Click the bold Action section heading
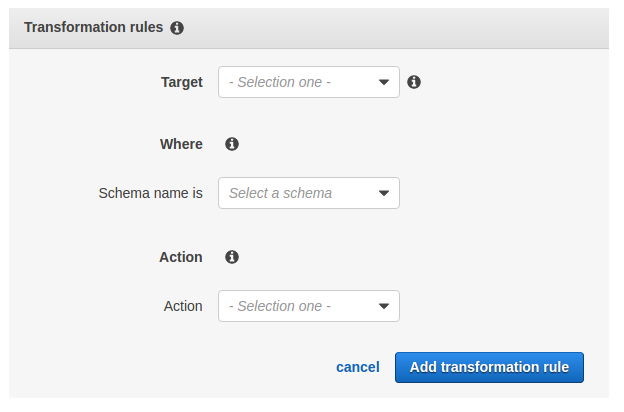This screenshot has width=624, height=412. coord(181,257)
